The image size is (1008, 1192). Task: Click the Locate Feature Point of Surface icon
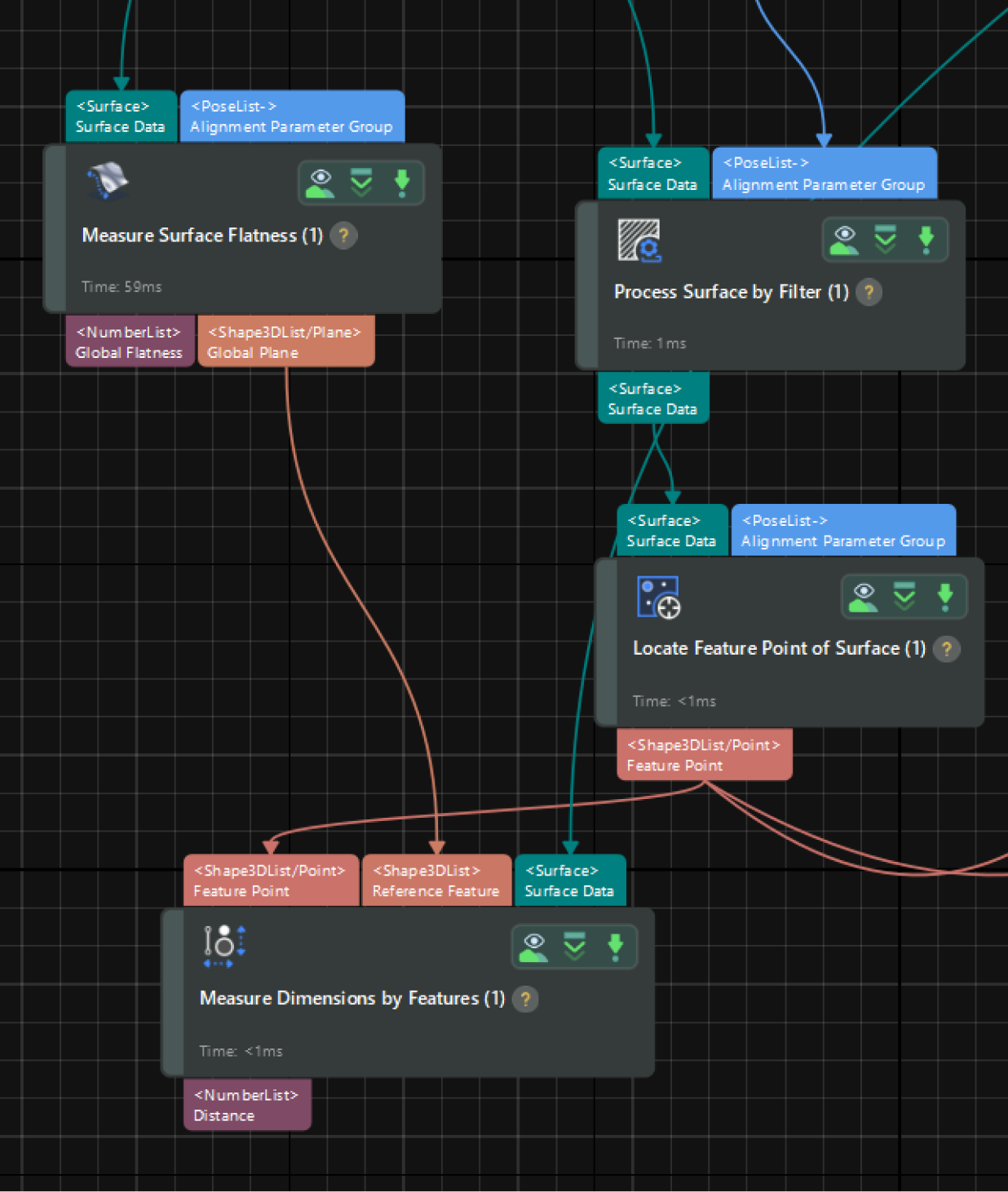point(658,598)
